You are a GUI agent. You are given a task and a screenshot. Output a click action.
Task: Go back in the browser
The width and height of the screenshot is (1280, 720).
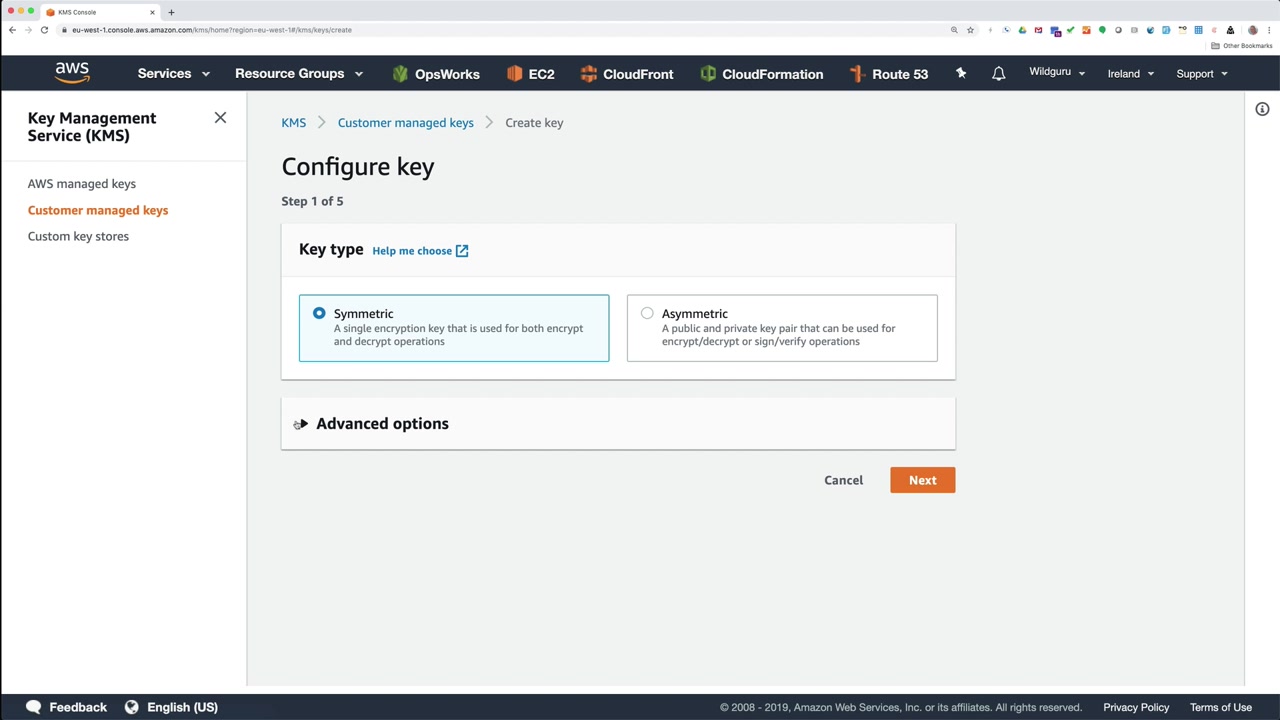click(x=12, y=30)
